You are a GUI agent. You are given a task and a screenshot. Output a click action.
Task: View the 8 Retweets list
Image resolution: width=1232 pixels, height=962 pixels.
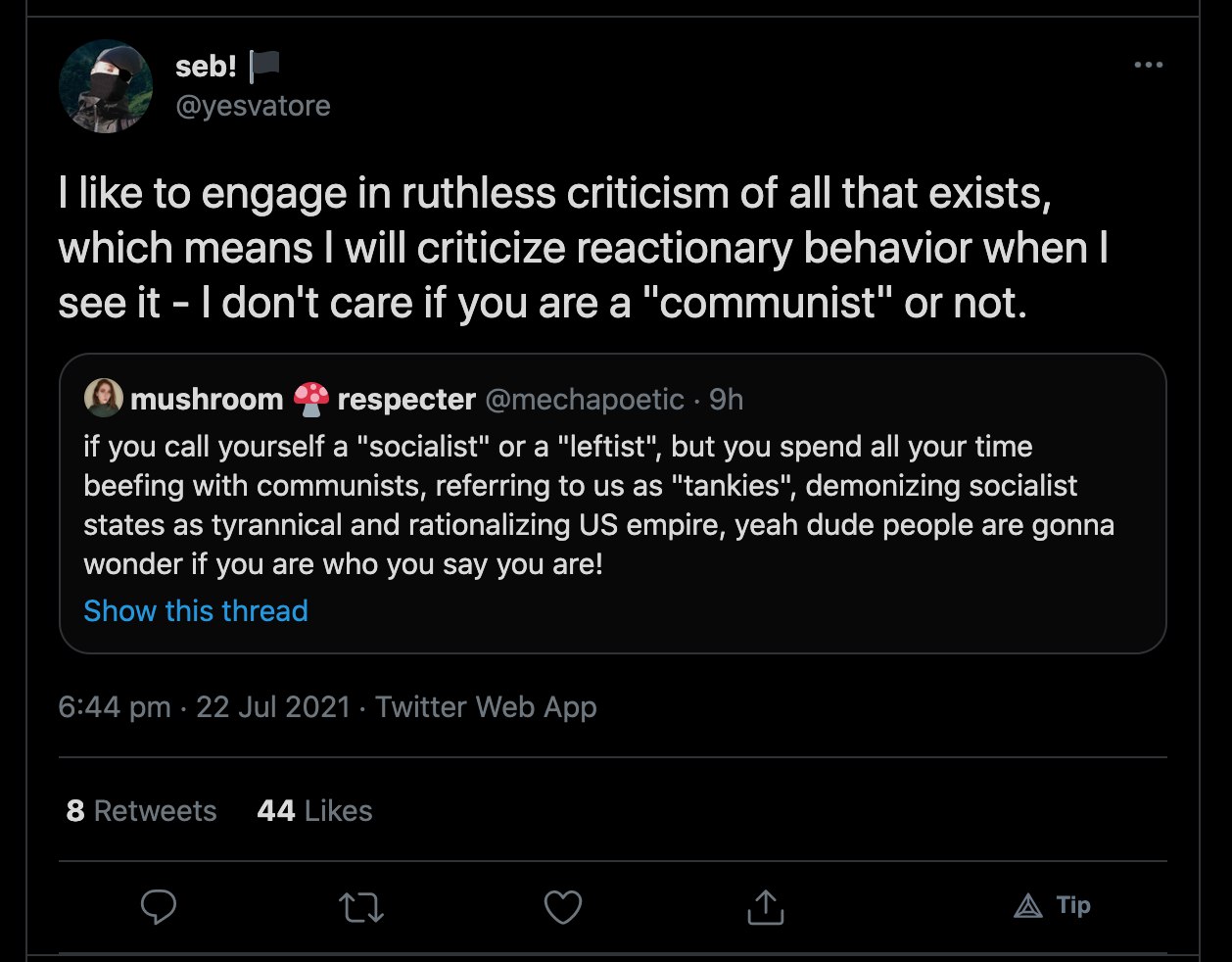click(142, 810)
